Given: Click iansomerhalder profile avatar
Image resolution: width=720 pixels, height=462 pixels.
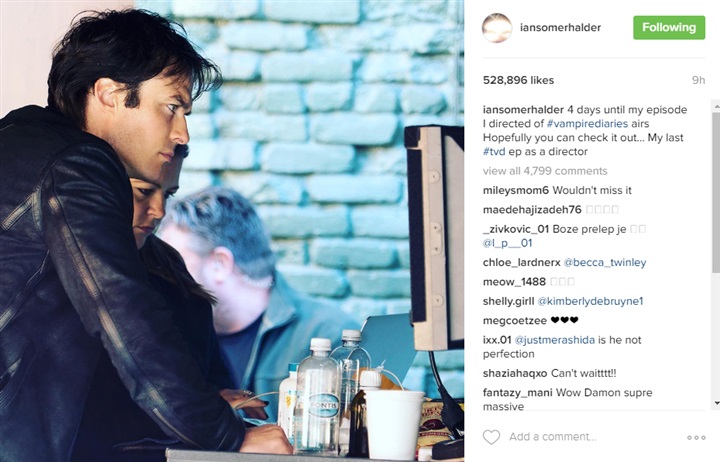Looking at the screenshot, I should pos(497,28).
